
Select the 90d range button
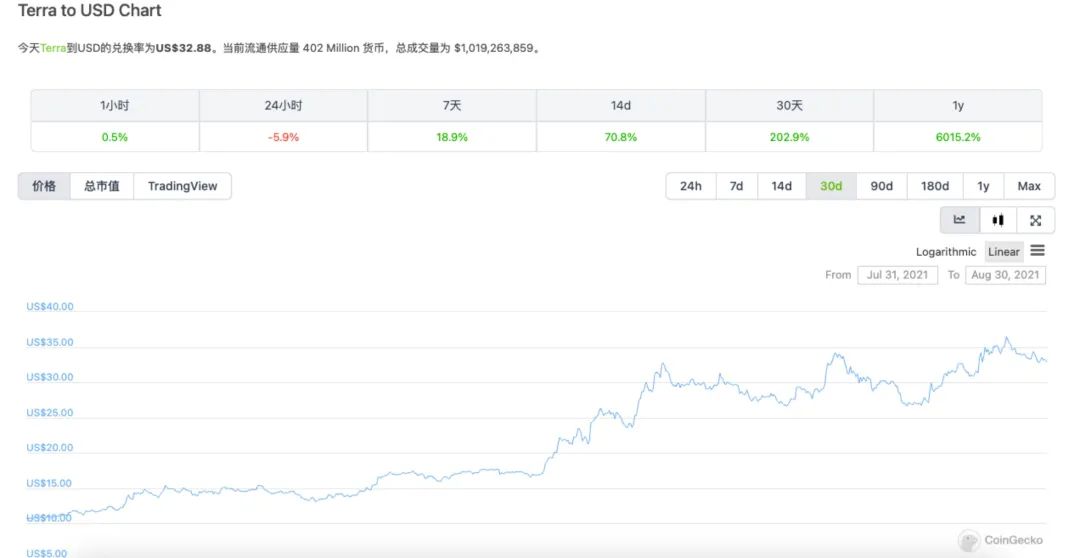point(882,186)
